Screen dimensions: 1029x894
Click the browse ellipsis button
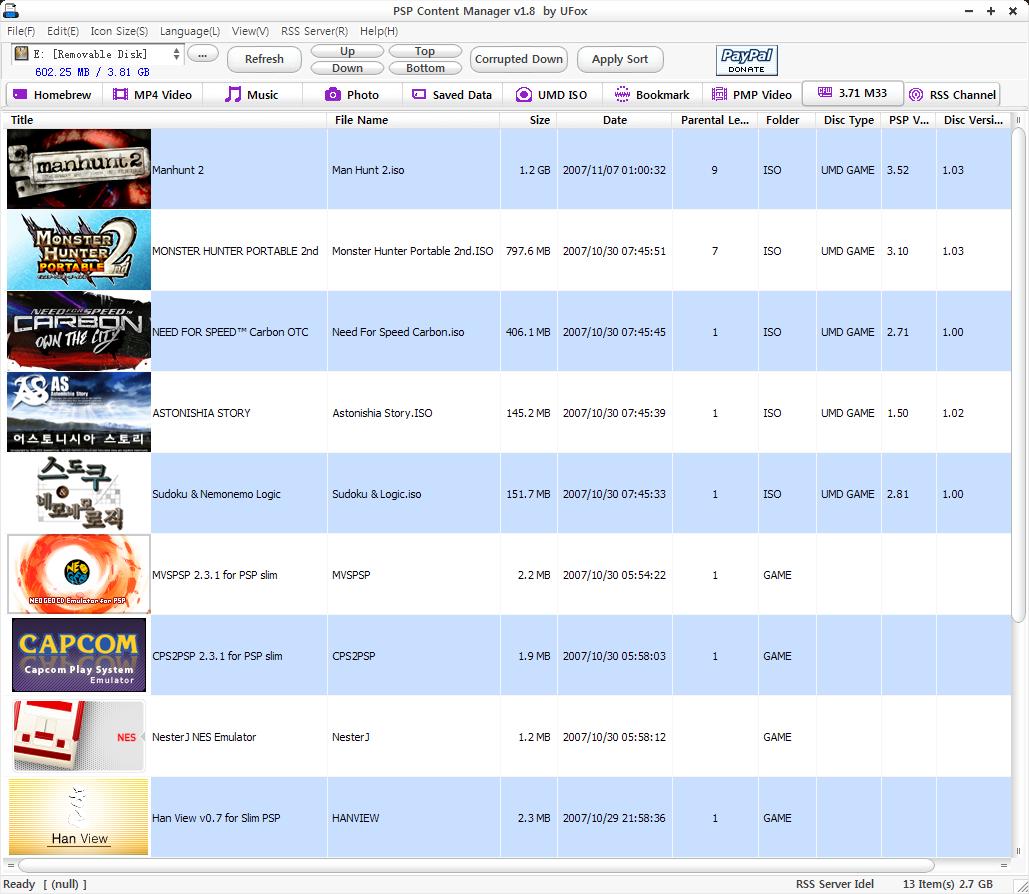point(203,54)
